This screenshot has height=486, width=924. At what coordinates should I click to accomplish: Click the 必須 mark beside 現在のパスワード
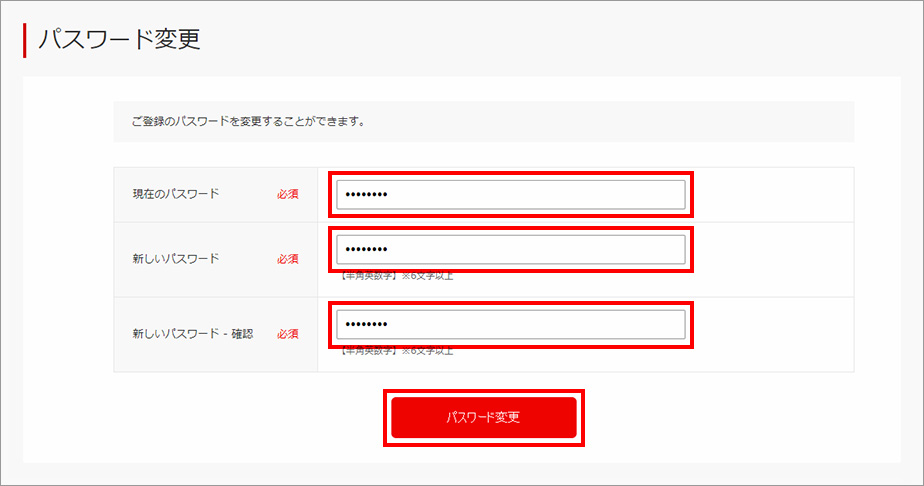(x=288, y=194)
